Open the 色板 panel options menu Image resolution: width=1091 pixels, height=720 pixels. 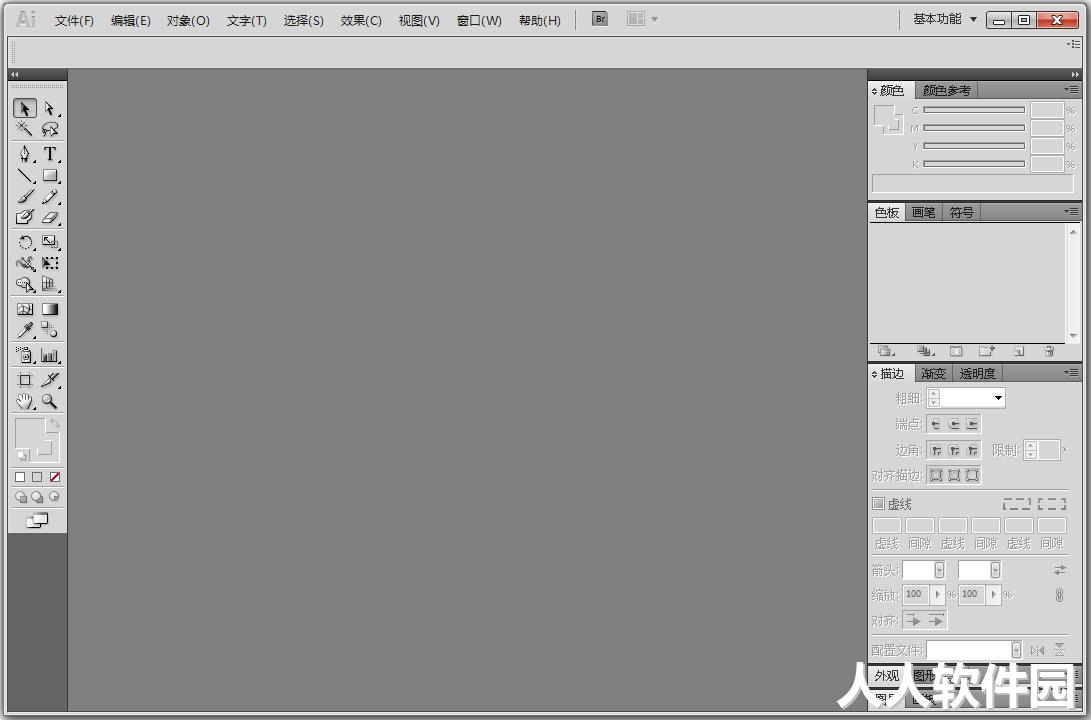[x=1072, y=211]
